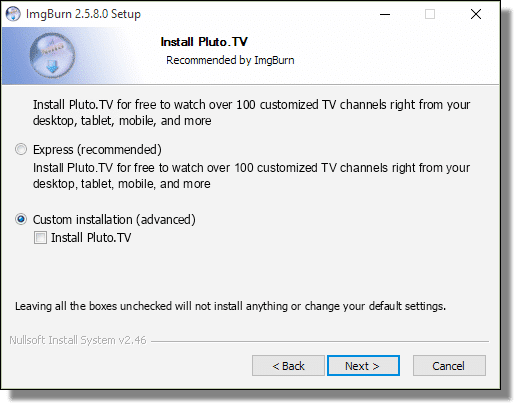Continue setup with the Next button
Screen dimensions: 514x403
363,366
